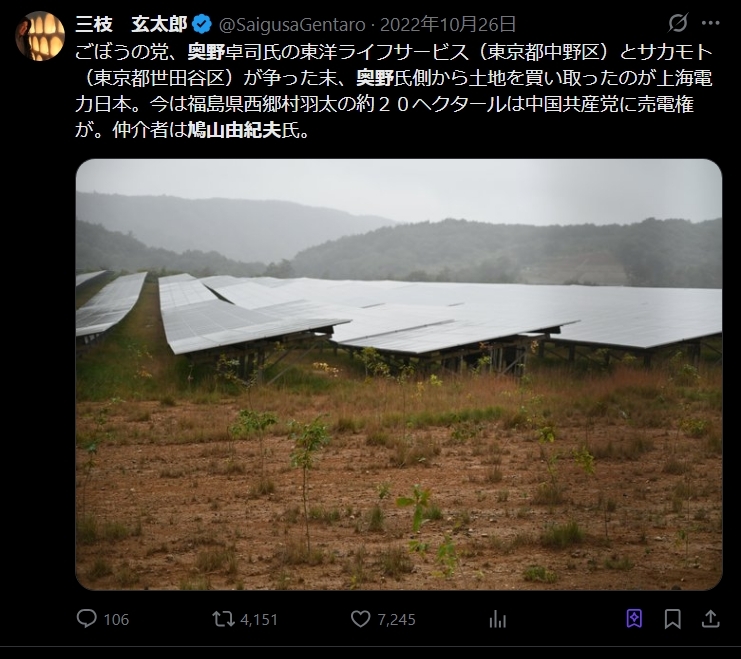
Task: Open the @SaigusaGentaro handle link
Action: tap(288, 23)
